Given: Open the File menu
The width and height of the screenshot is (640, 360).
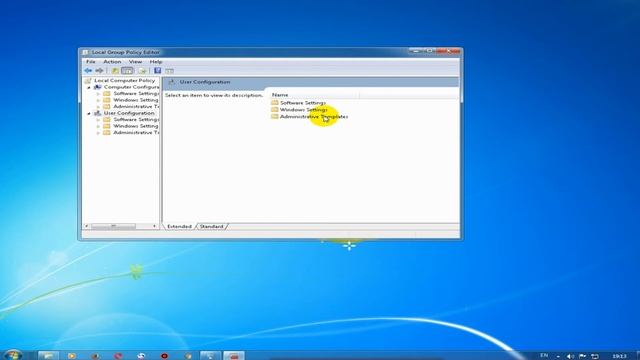Looking at the screenshot, I should 91,62.
